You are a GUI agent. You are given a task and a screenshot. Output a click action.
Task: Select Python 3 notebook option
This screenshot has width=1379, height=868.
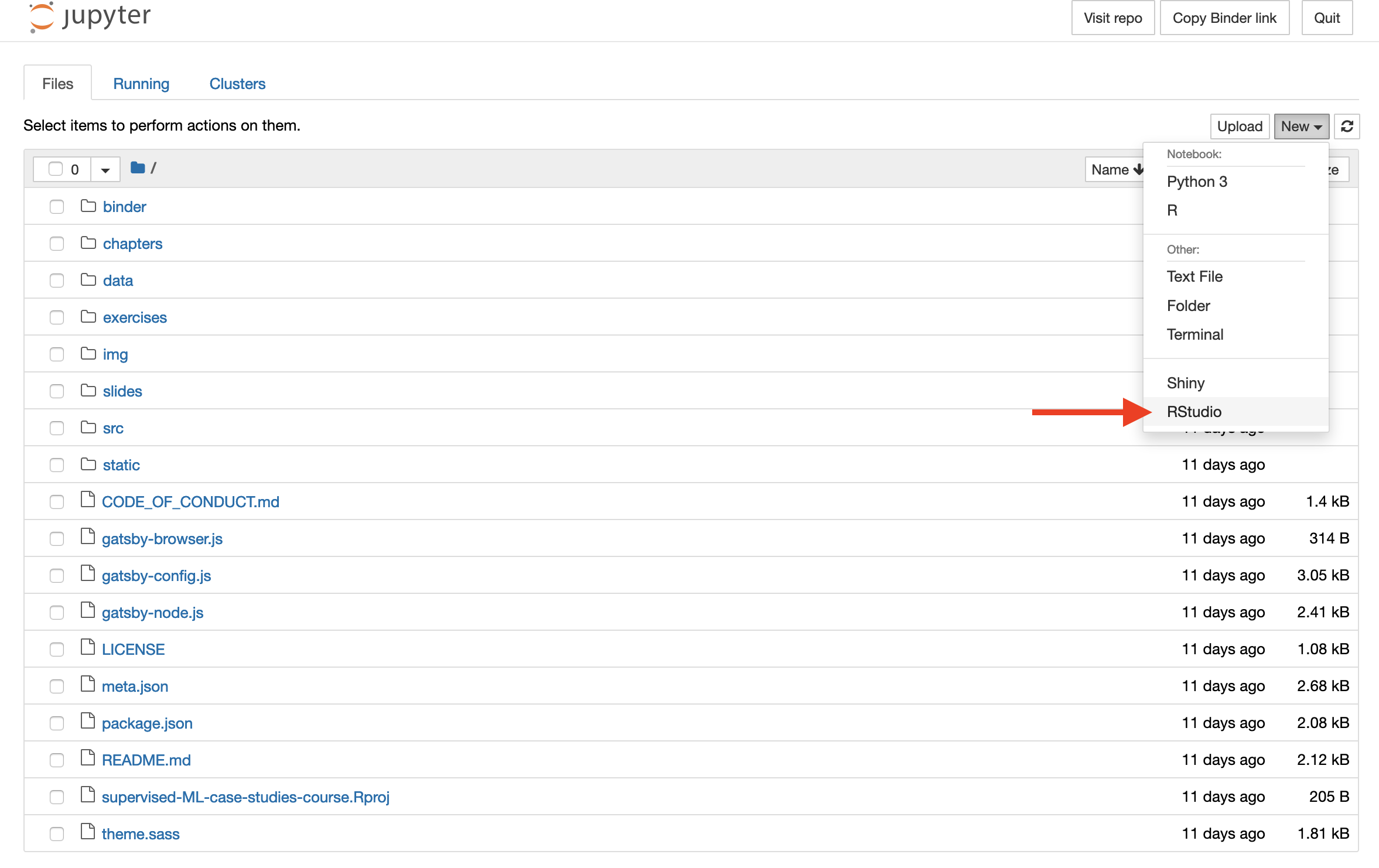pyautogui.click(x=1197, y=182)
